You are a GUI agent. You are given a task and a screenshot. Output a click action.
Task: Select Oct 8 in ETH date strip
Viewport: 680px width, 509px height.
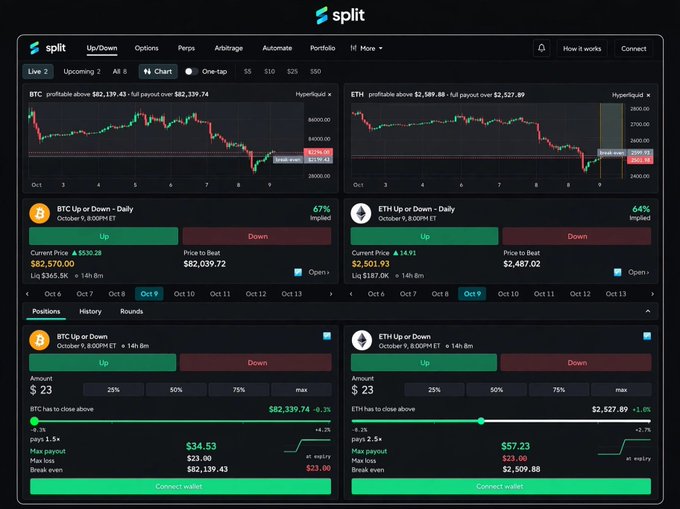440,294
